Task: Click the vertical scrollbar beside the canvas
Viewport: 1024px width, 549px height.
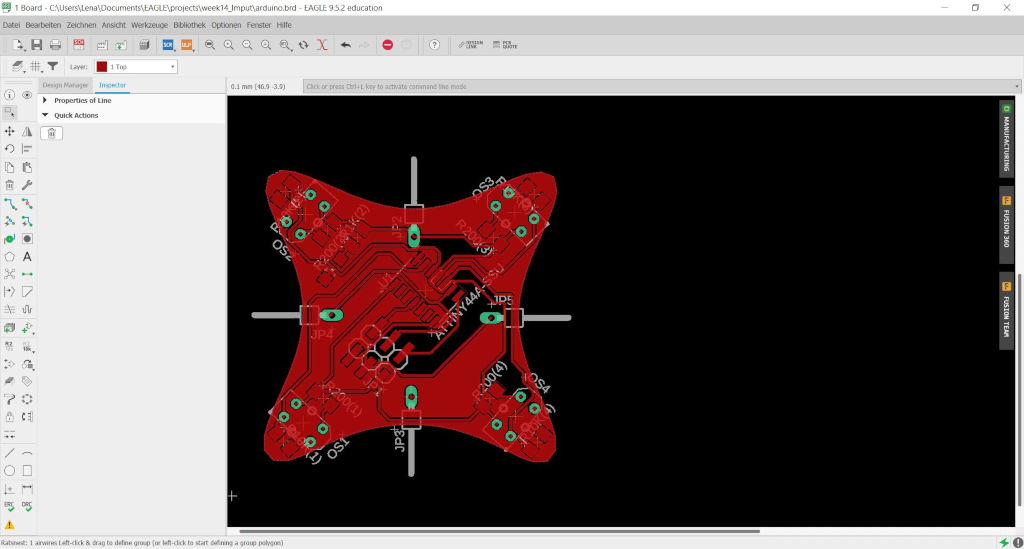Action: [x=1019, y=390]
